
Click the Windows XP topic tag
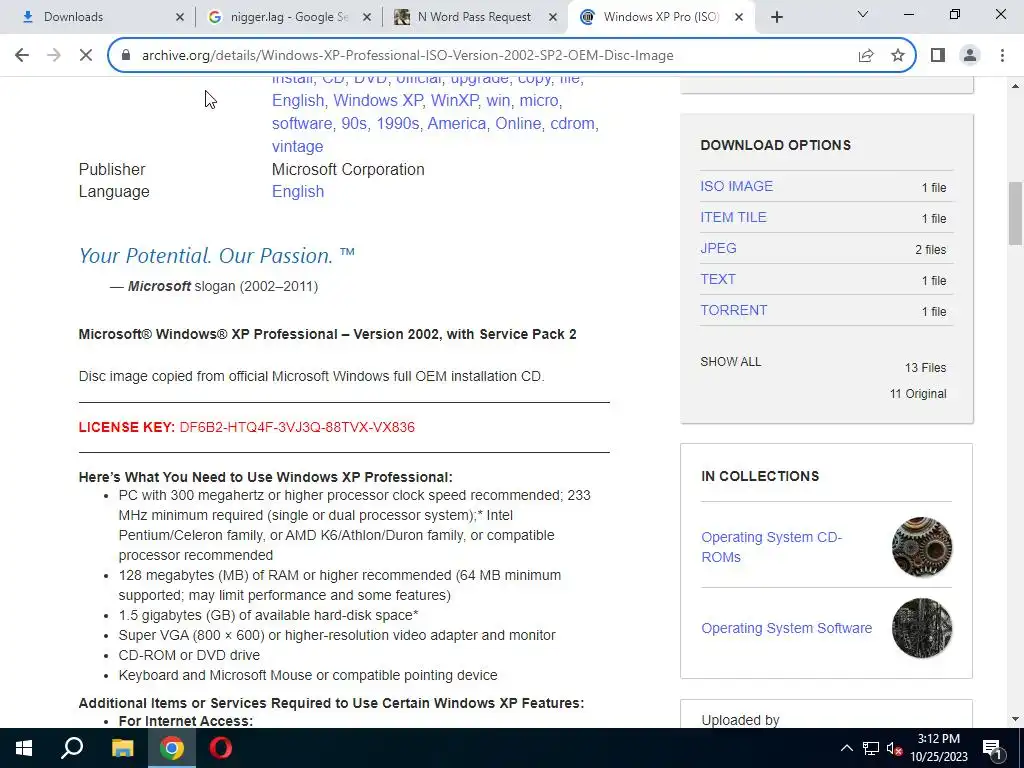tap(377, 101)
